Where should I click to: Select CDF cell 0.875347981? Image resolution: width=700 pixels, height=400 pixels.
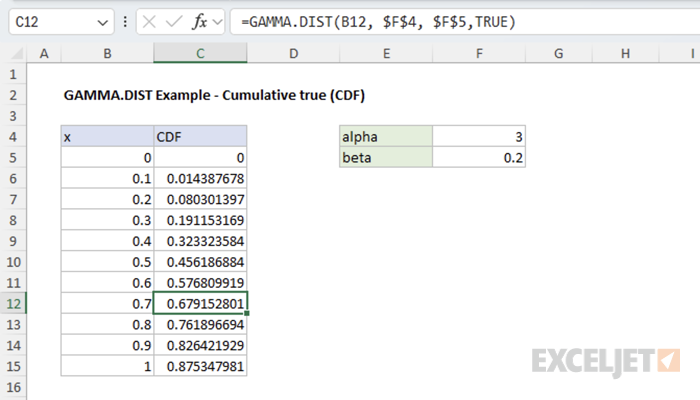point(200,366)
